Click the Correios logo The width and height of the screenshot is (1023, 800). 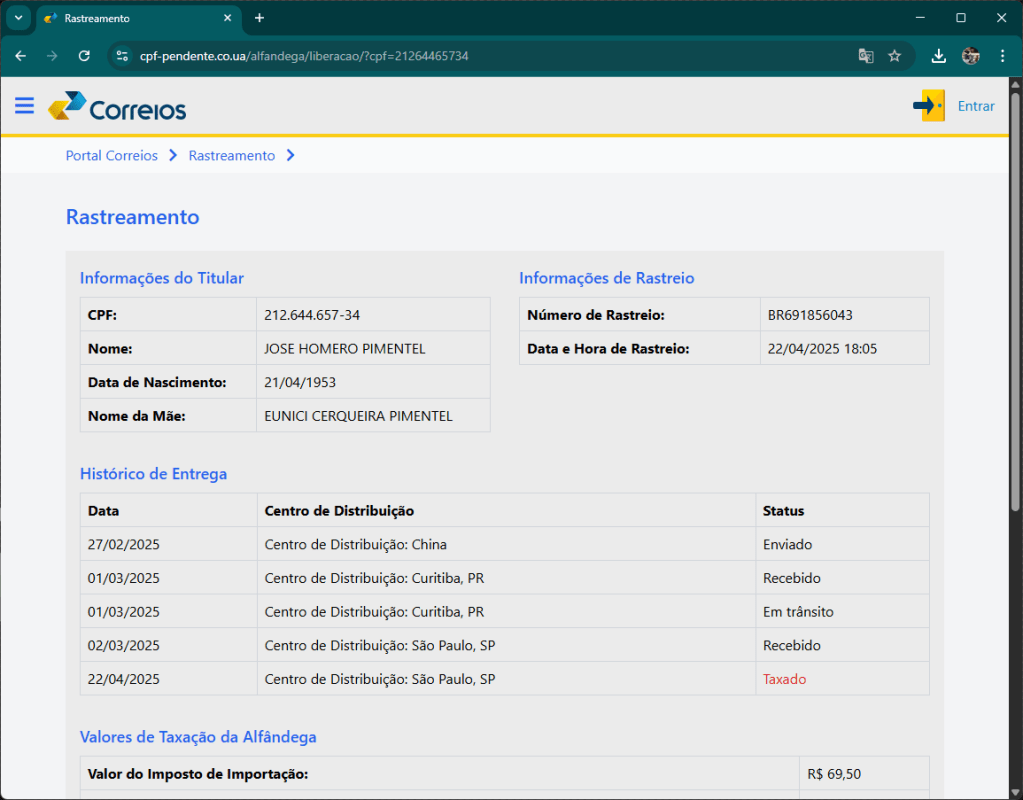click(x=117, y=106)
